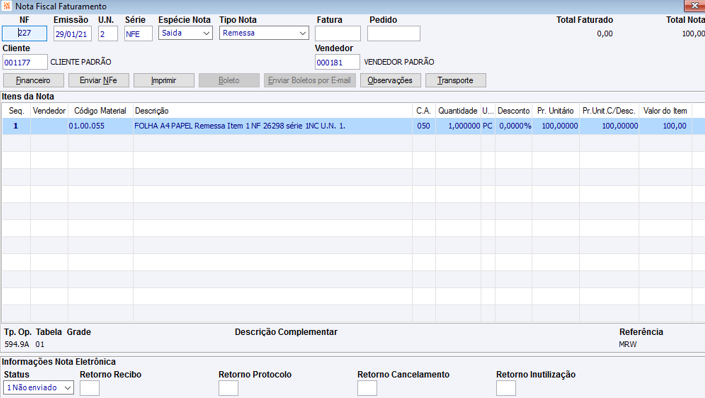Screen dimensions: 705x398
Task: Click the NF number field
Action: pyautogui.click(x=24, y=33)
